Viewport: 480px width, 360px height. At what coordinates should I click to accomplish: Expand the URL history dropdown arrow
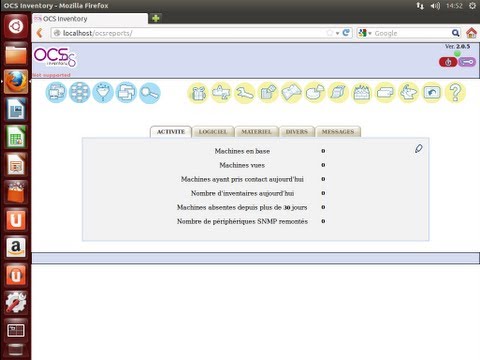point(337,33)
